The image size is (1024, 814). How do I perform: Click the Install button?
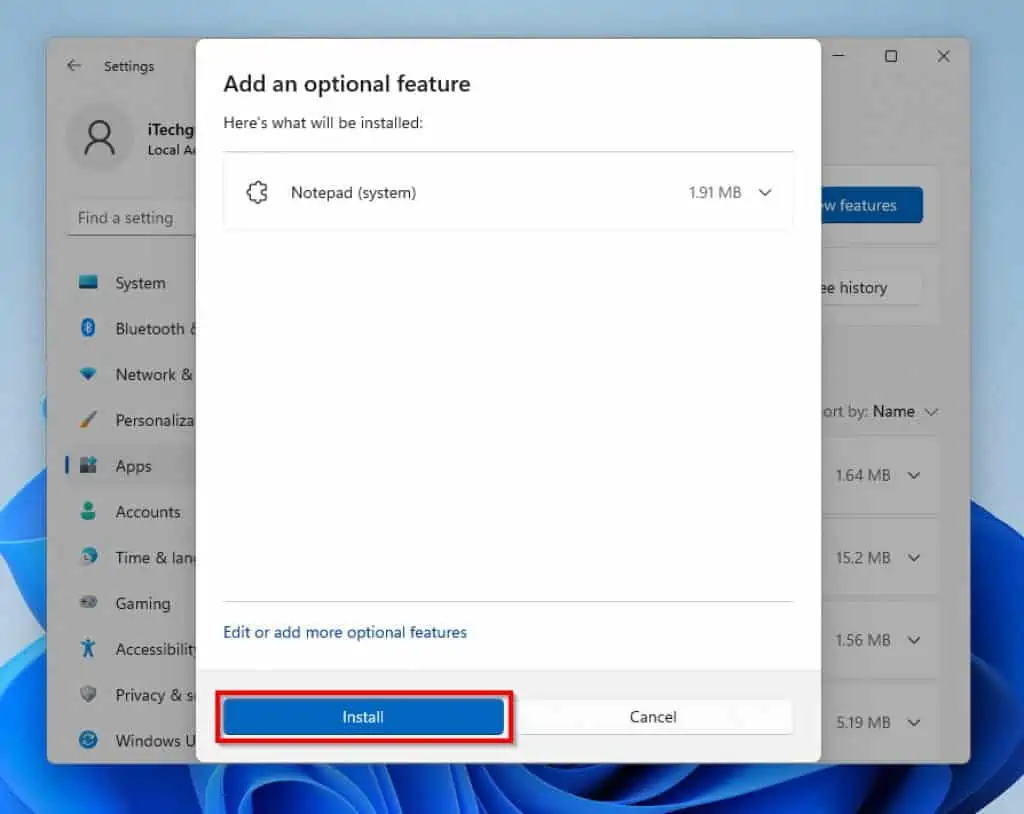pyautogui.click(x=363, y=716)
